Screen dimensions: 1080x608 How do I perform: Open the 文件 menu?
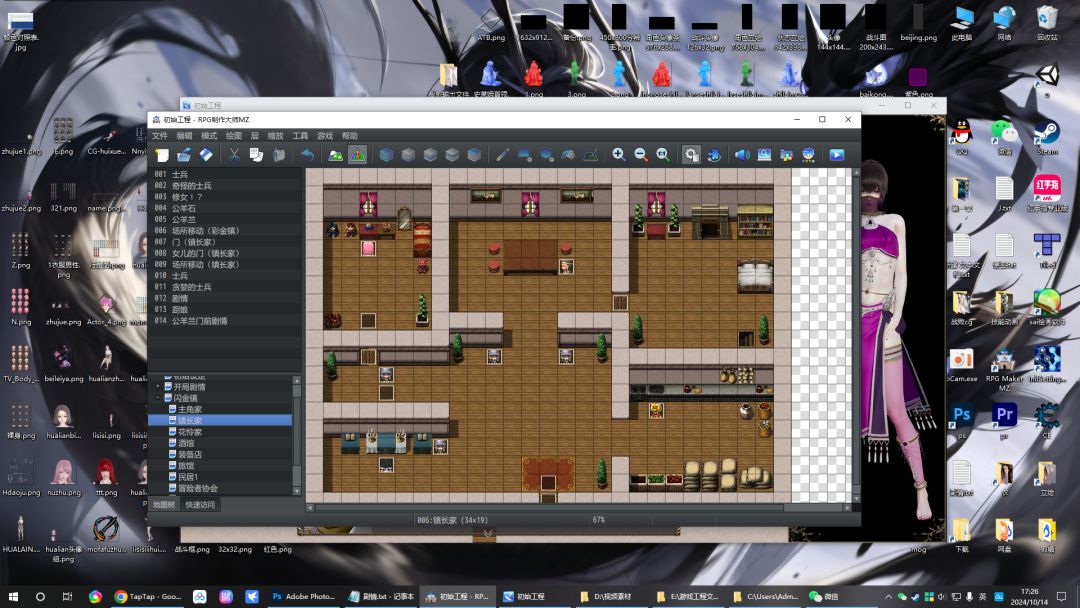pos(160,136)
